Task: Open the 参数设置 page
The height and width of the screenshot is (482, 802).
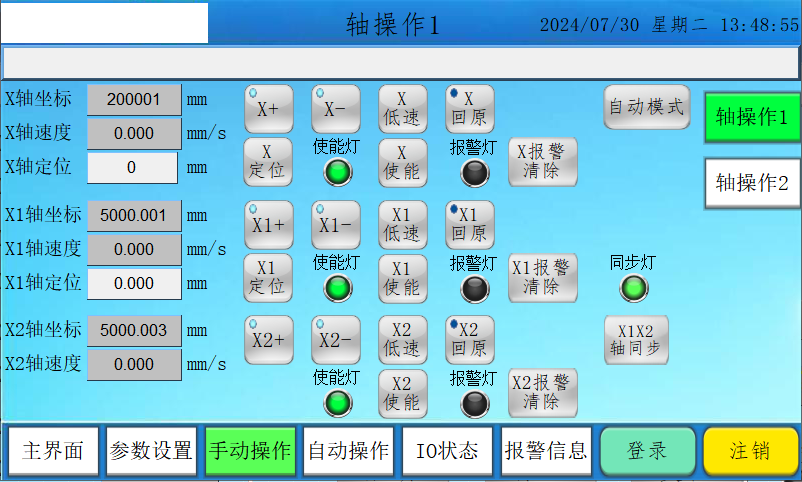Action: point(151,451)
